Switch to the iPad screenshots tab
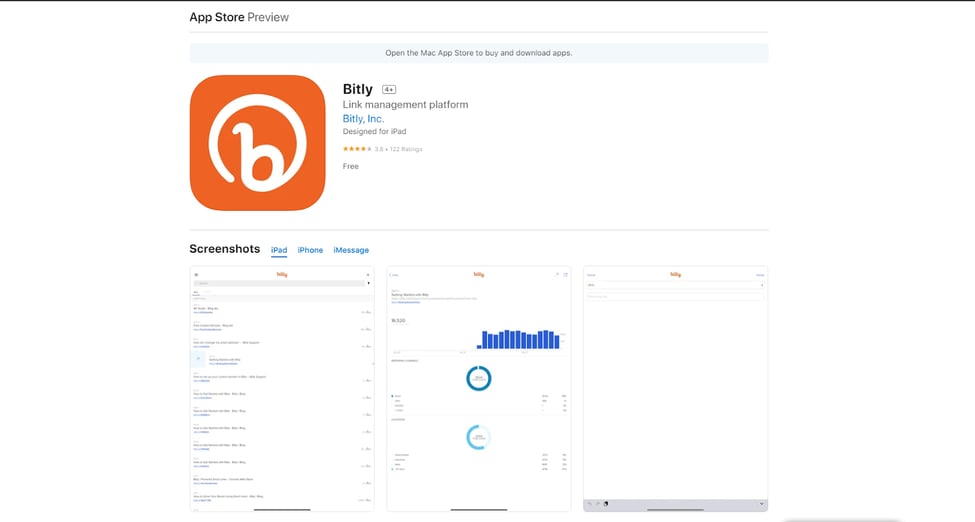This screenshot has width=975, height=522. point(279,250)
